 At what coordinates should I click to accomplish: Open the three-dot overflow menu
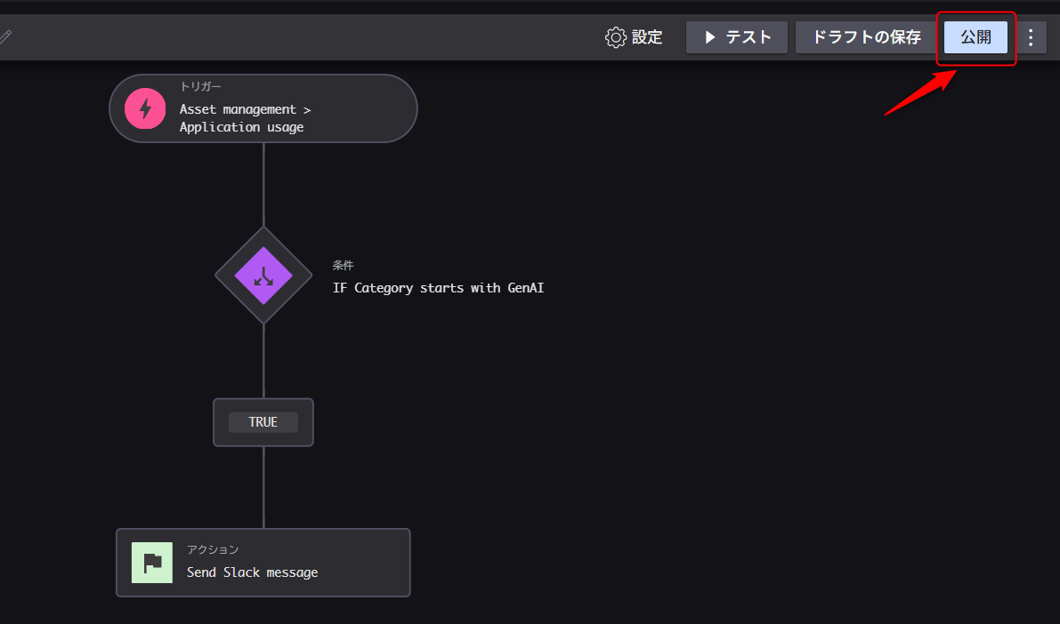pos(1031,37)
